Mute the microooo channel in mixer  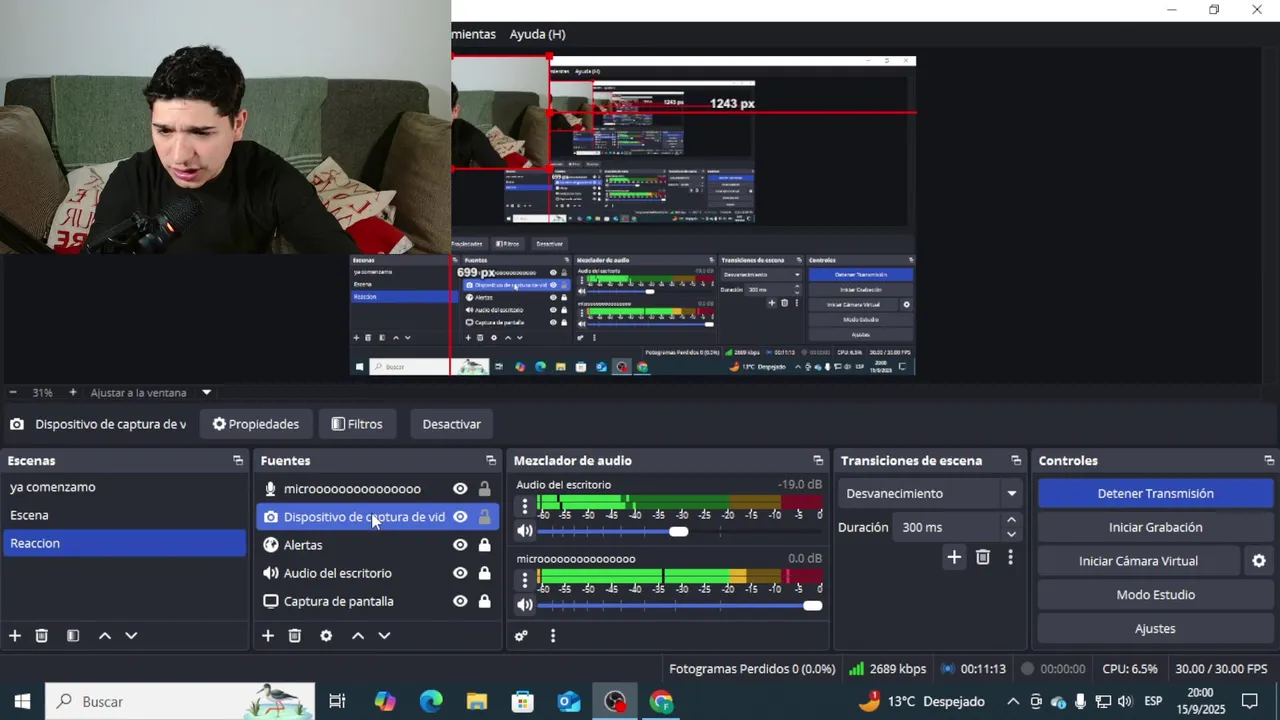pos(525,604)
